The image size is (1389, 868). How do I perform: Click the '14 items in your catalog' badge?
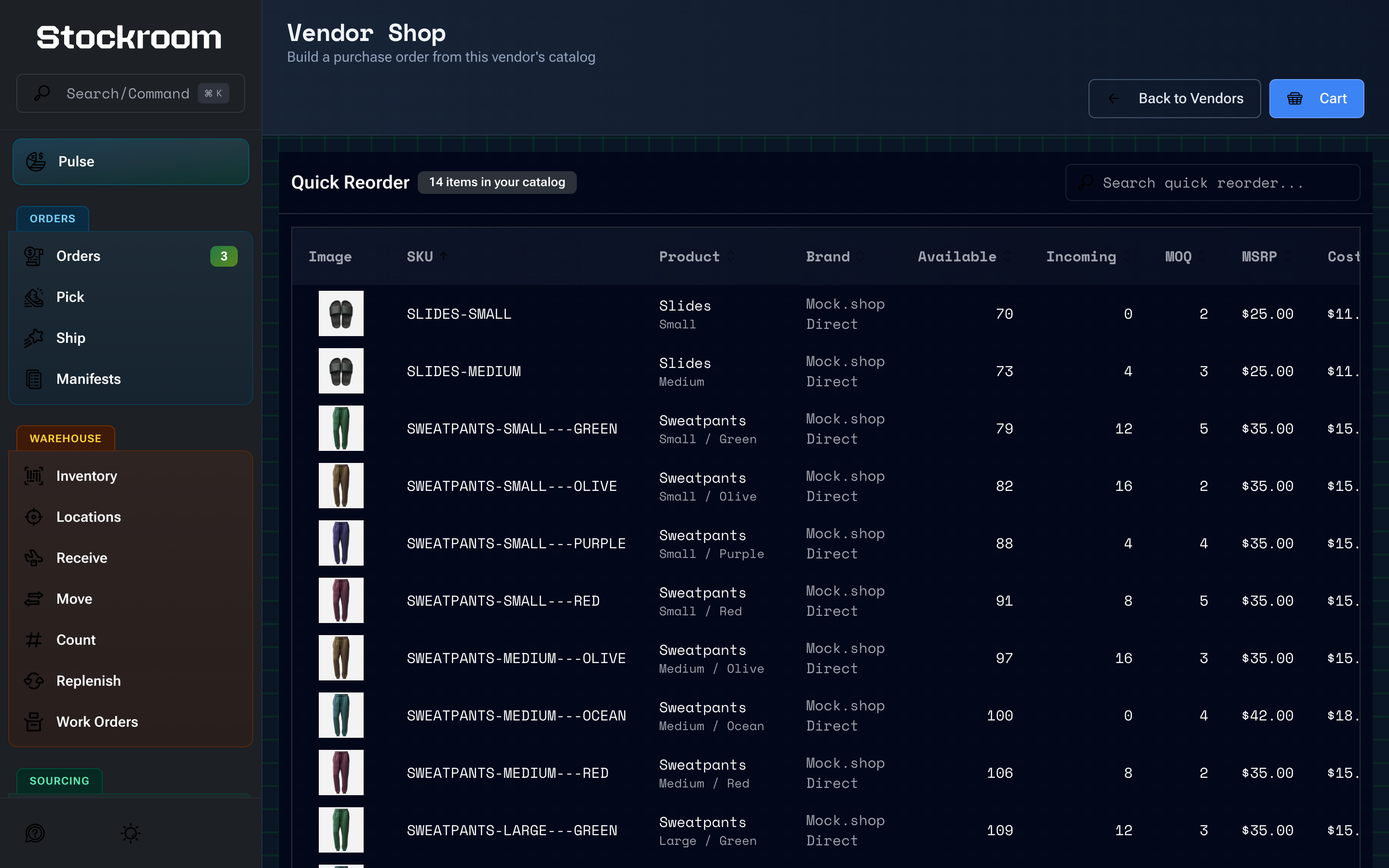pos(497,183)
